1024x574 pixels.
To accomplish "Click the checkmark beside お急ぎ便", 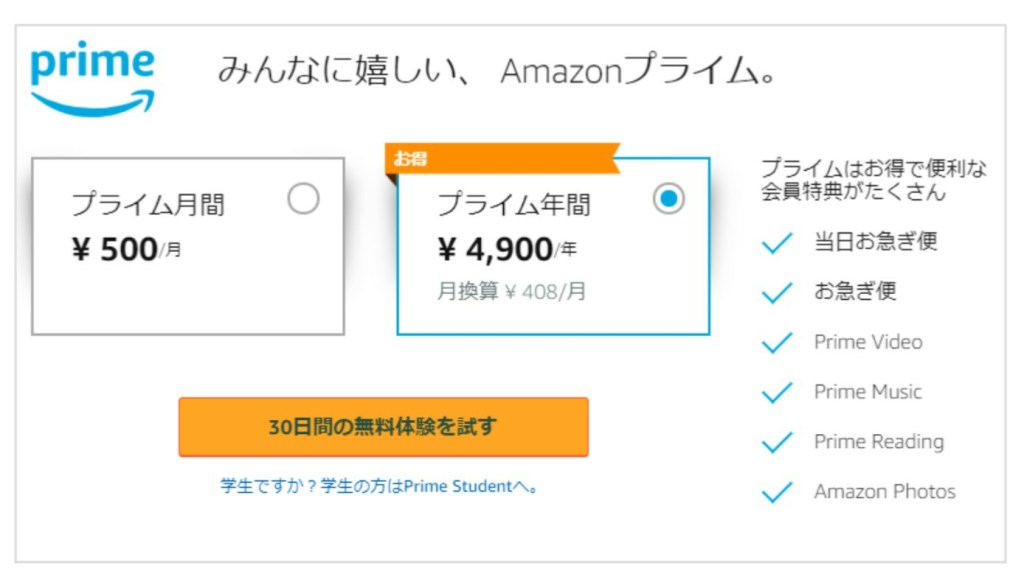I will (x=777, y=293).
